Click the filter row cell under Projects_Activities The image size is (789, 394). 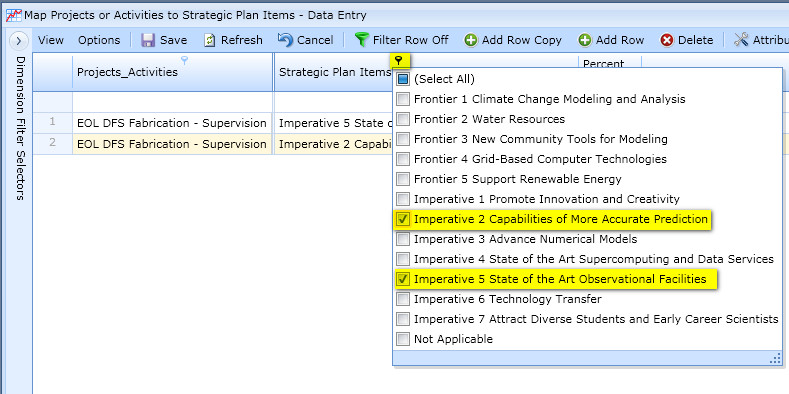pyautogui.click(x=173, y=102)
